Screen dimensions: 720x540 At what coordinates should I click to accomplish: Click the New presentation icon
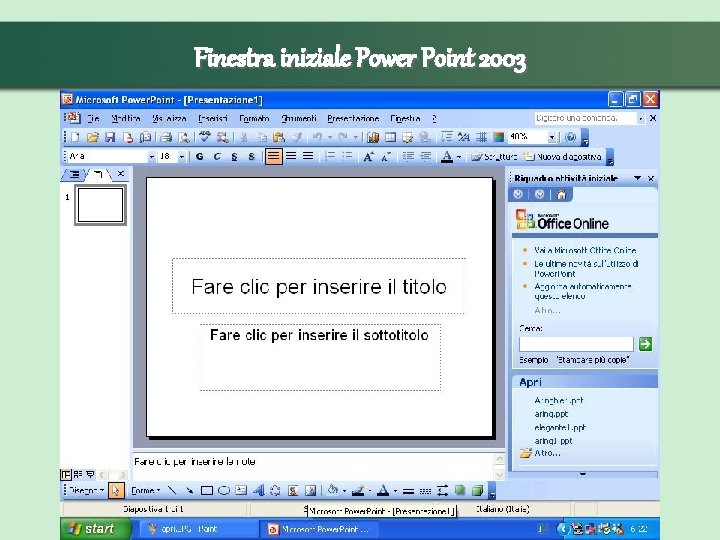pyautogui.click(x=76, y=137)
